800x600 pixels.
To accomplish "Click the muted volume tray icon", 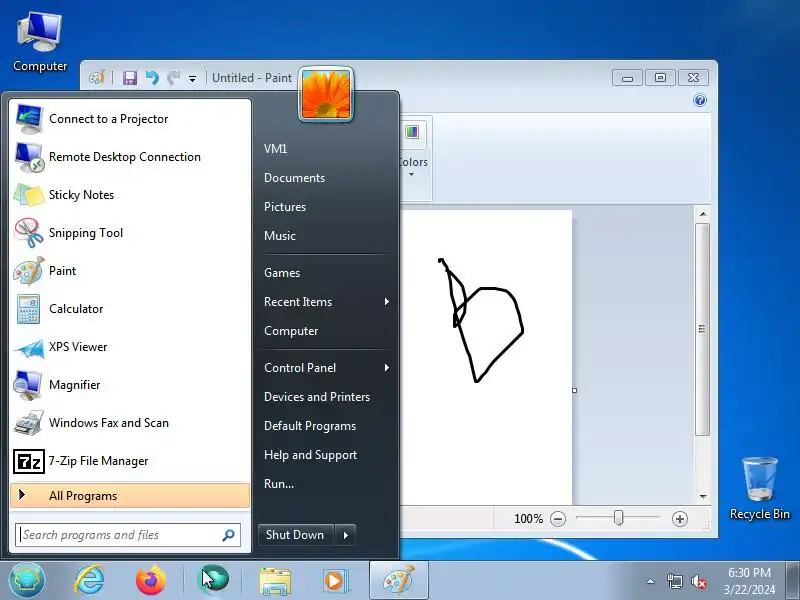I will tap(698, 581).
